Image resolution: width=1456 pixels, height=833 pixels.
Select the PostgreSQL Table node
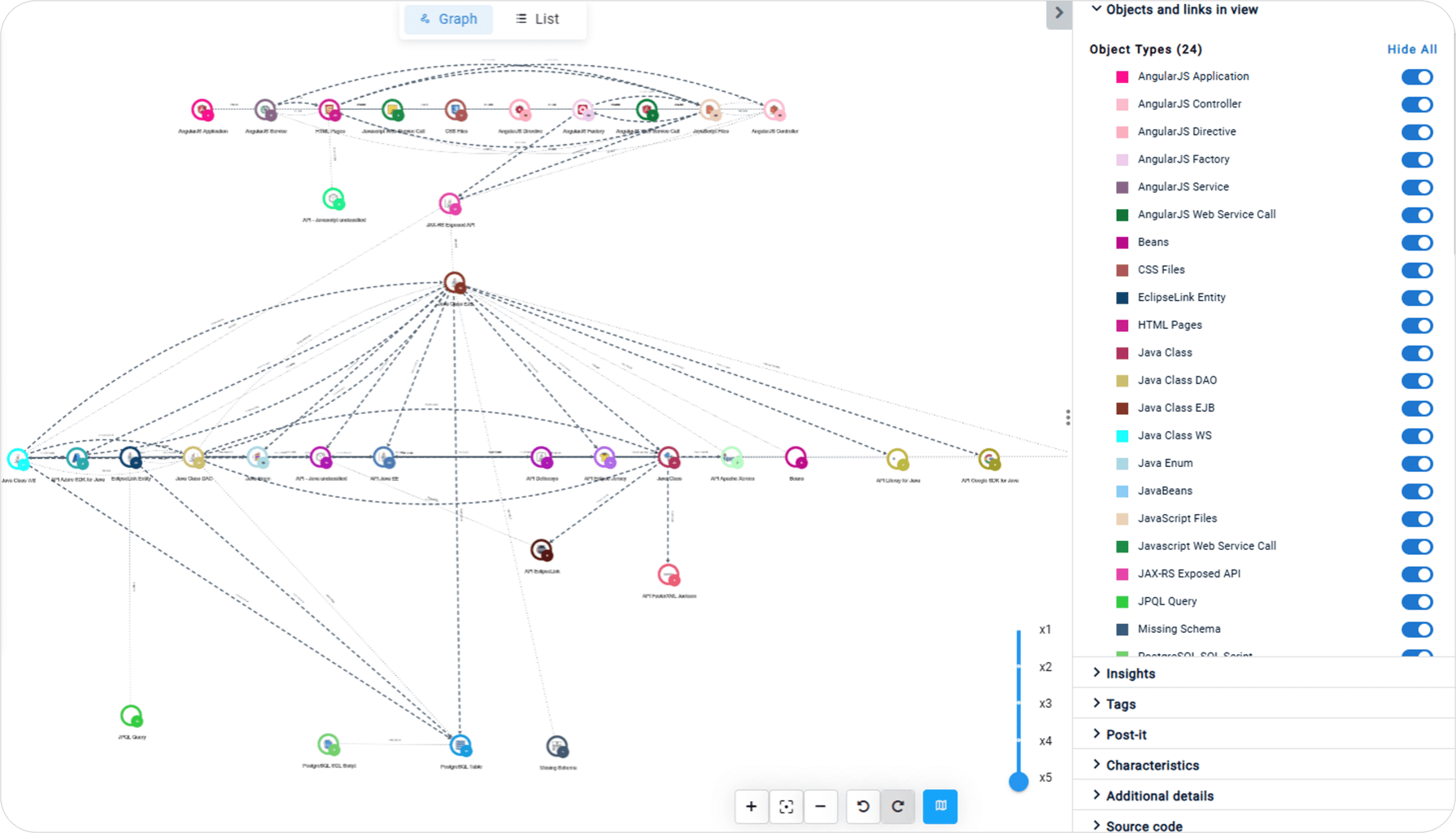point(460,745)
